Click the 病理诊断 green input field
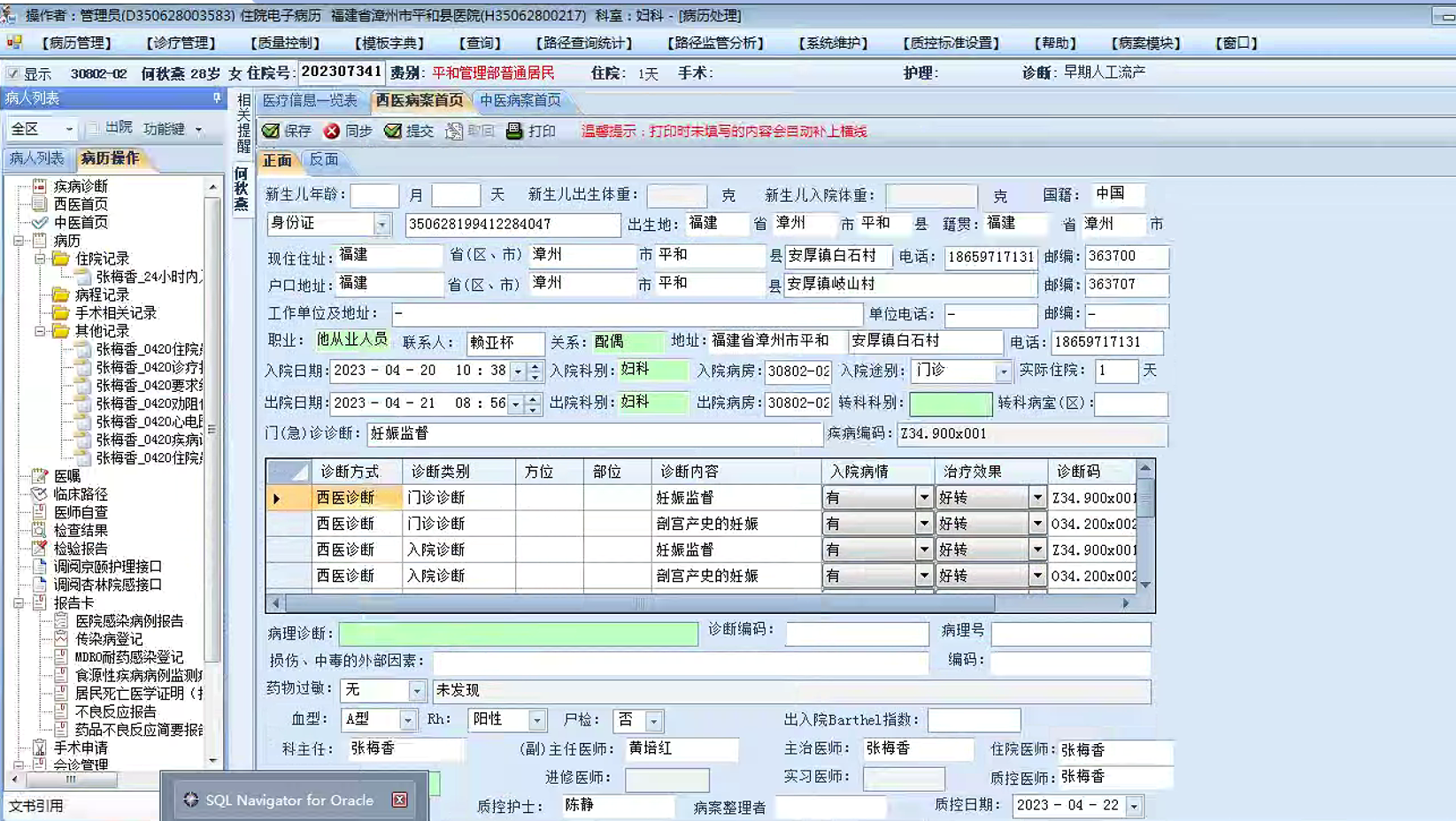The image size is (1456, 821). (x=518, y=633)
